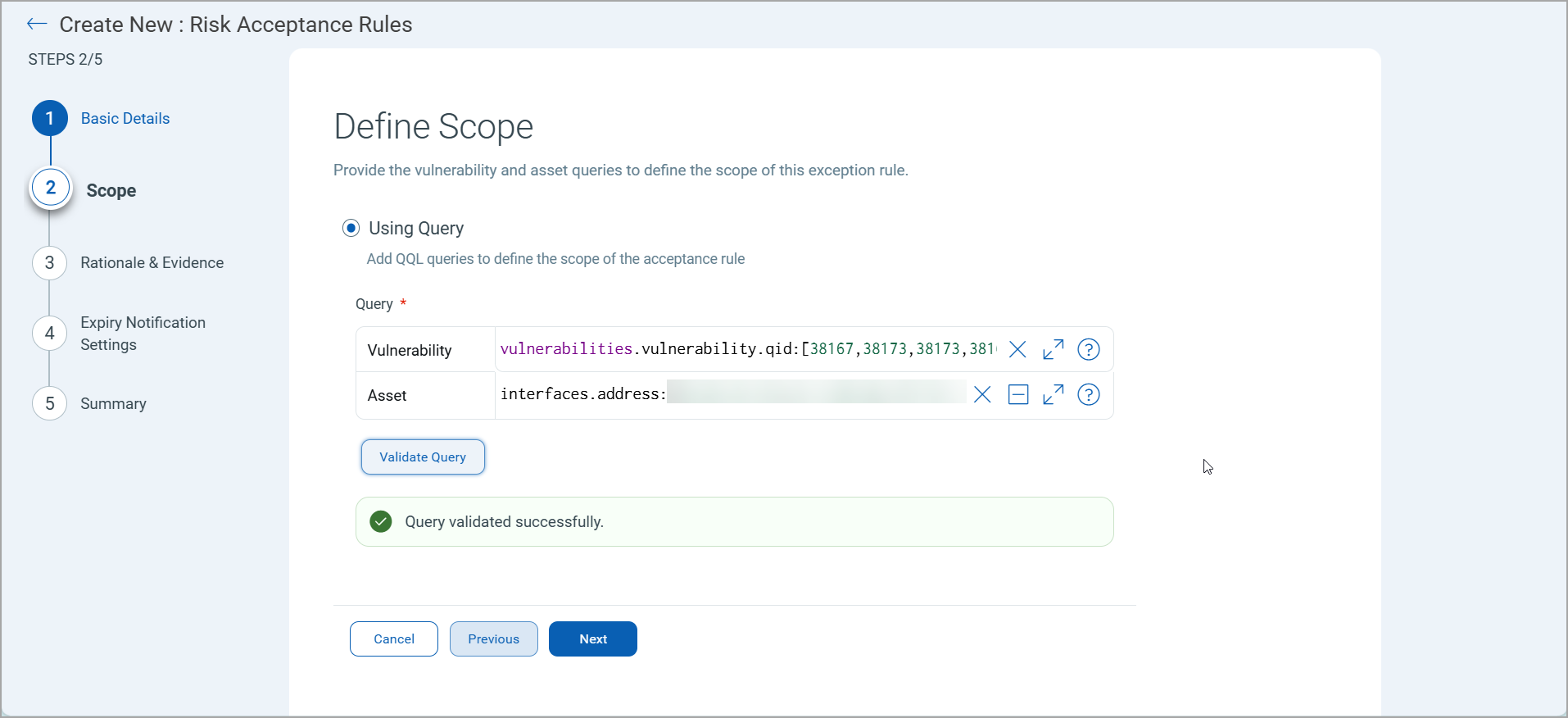Open help for the Vulnerability query
The width and height of the screenshot is (1568, 718).
(1088, 350)
